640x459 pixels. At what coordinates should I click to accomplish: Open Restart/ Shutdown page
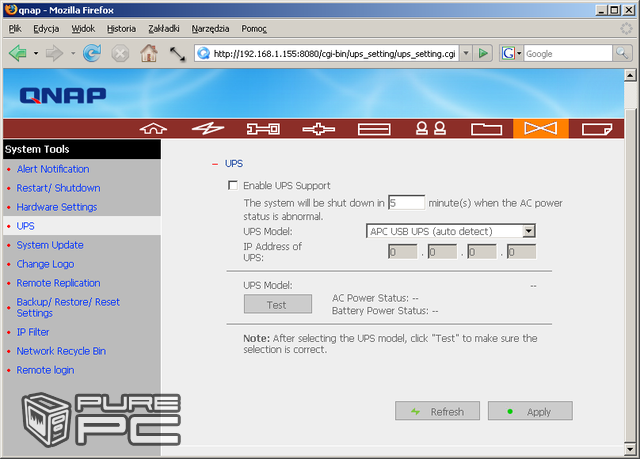[58, 188]
